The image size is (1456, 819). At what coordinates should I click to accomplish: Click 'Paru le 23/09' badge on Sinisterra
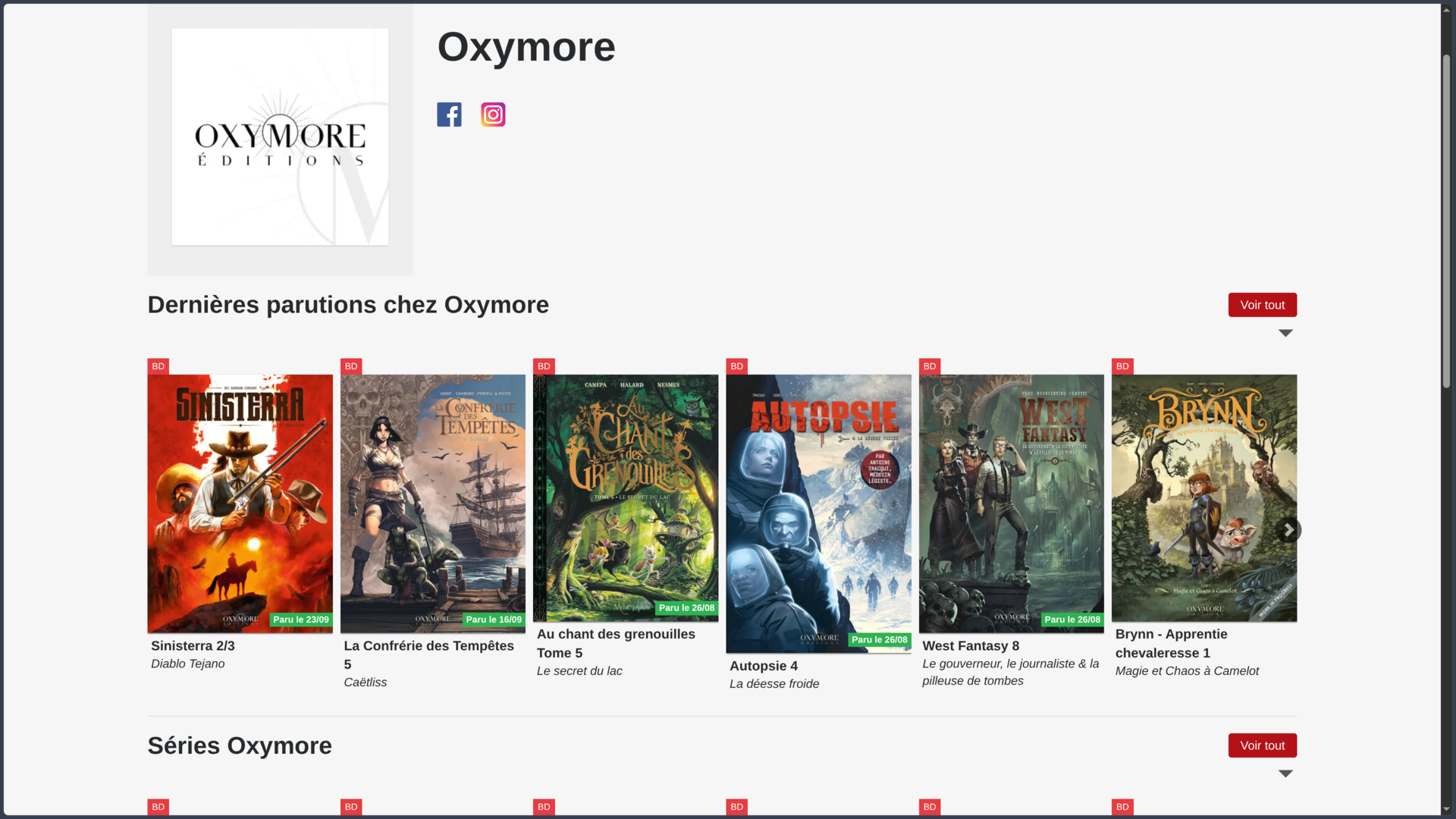[301, 620]
